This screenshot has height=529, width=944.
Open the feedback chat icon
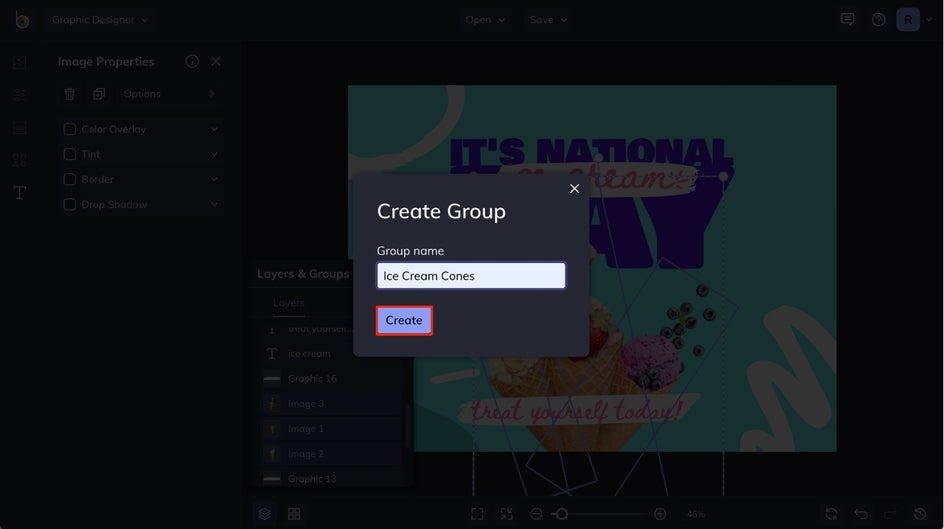pyautogui.click(x=847, y=20)
